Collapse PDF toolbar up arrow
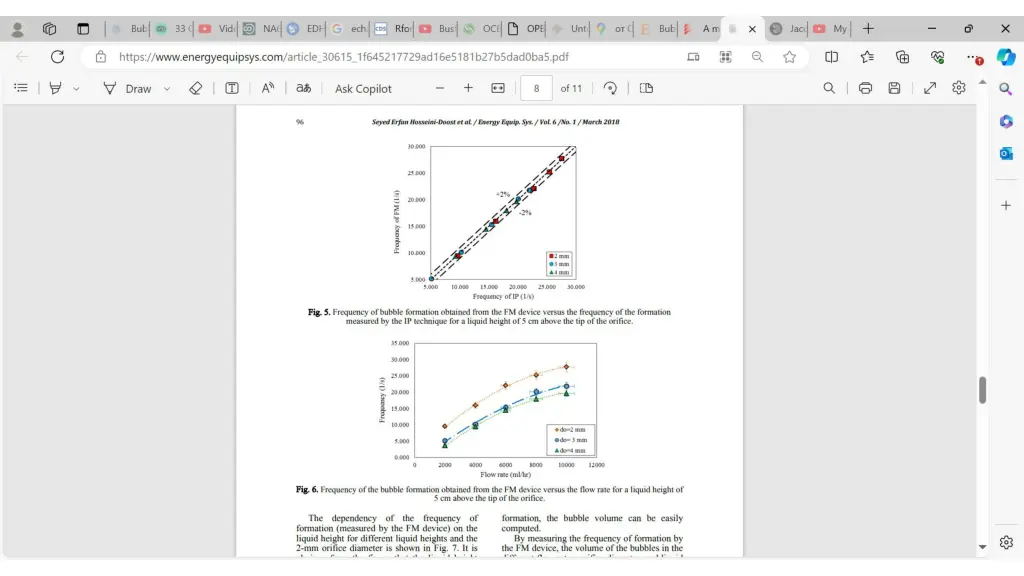Viewport: 1024px width, 576px height. pyautogui.click(x=982, y=82)
